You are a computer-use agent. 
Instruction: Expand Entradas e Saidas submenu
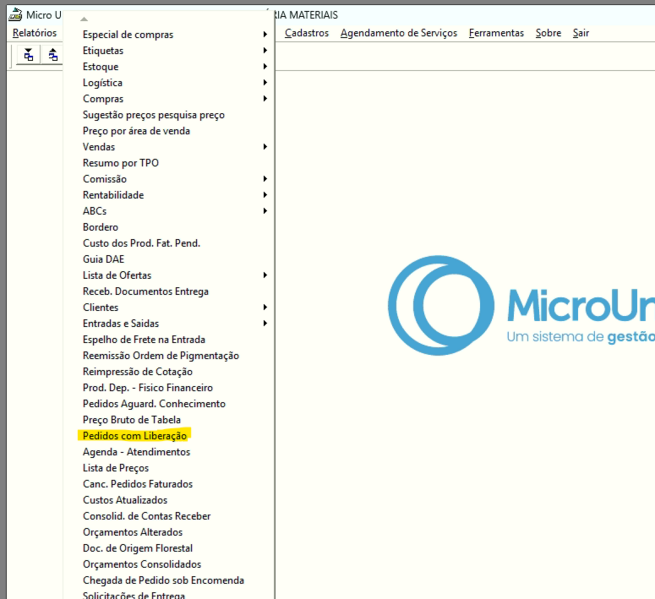tap(169, 323)
